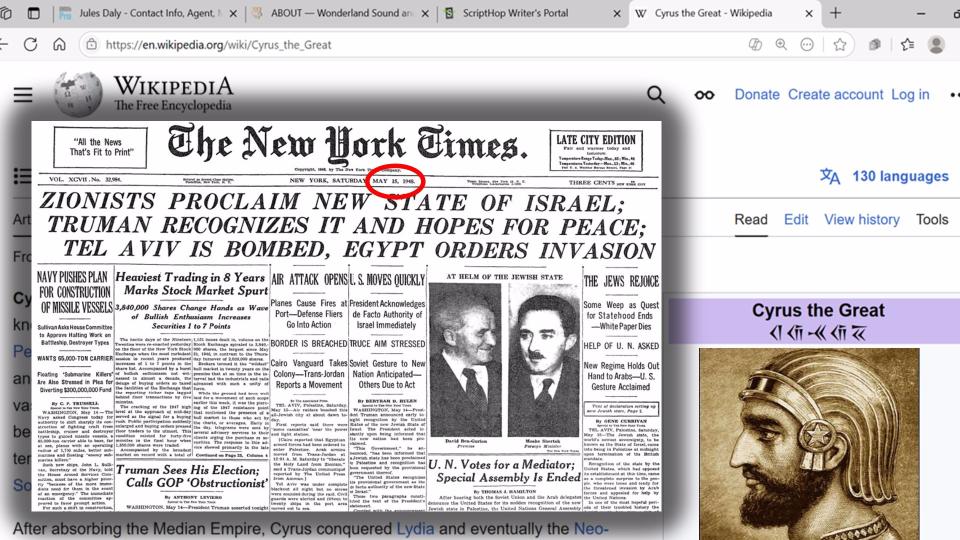Viewport: 960px width, 540px height.
Task: Close the Cyrus the Great tab
Action: click(x=809, y=13)
